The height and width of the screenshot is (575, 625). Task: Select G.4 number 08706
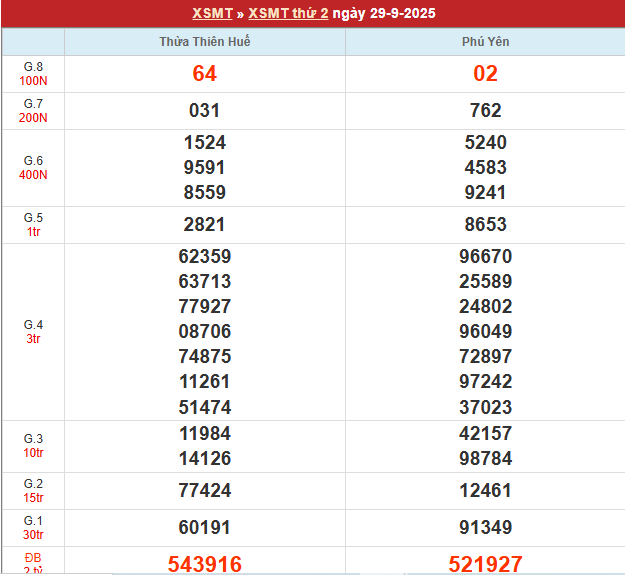(x=205, y=332)
